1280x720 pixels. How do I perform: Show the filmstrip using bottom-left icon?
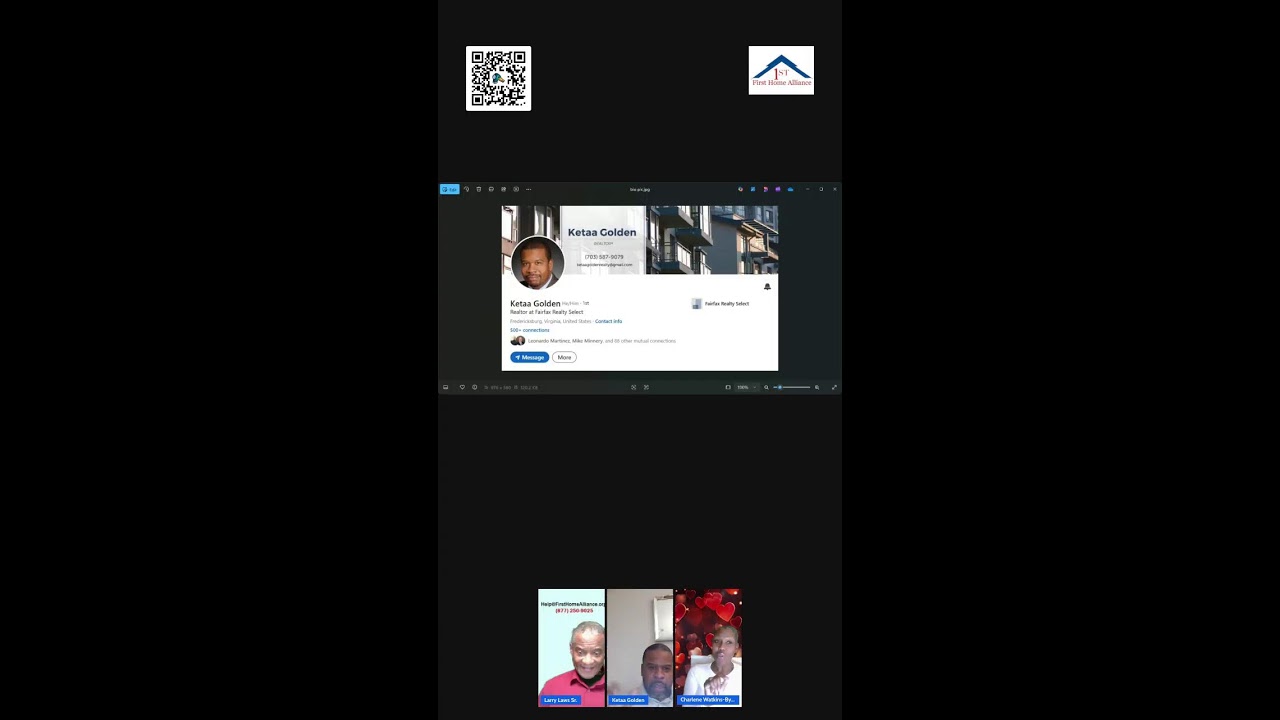446,387
